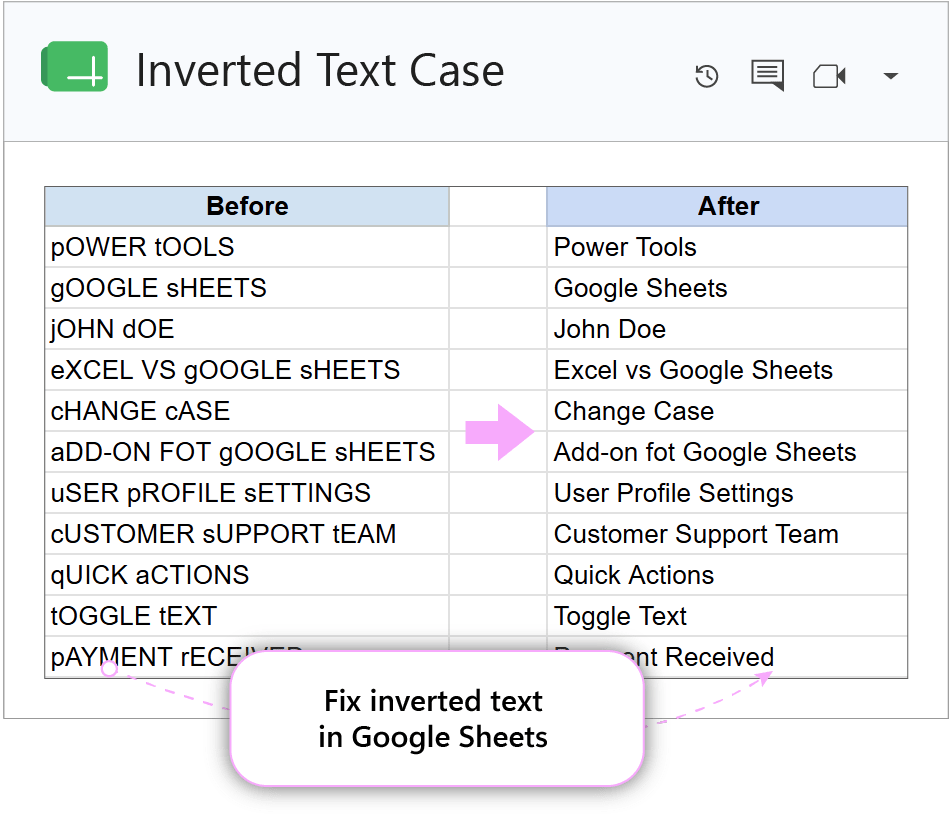Click the video camera meeting icon
951x823 pixels.
829,76
